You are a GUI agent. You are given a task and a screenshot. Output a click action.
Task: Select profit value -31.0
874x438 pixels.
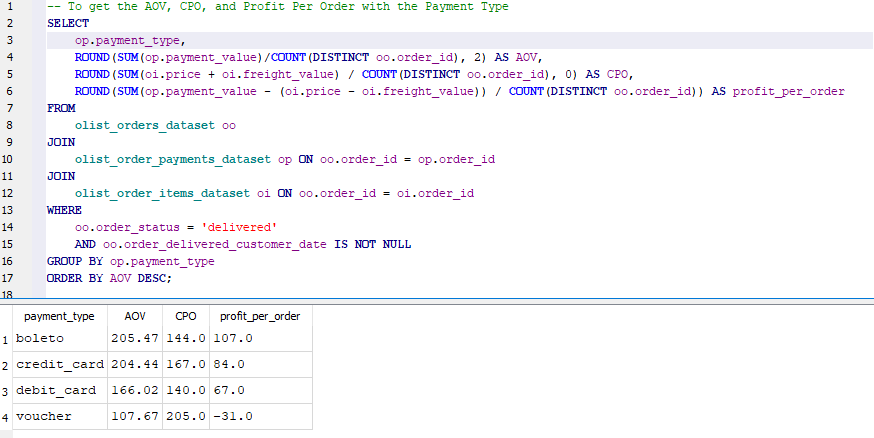tap(260, 416)
